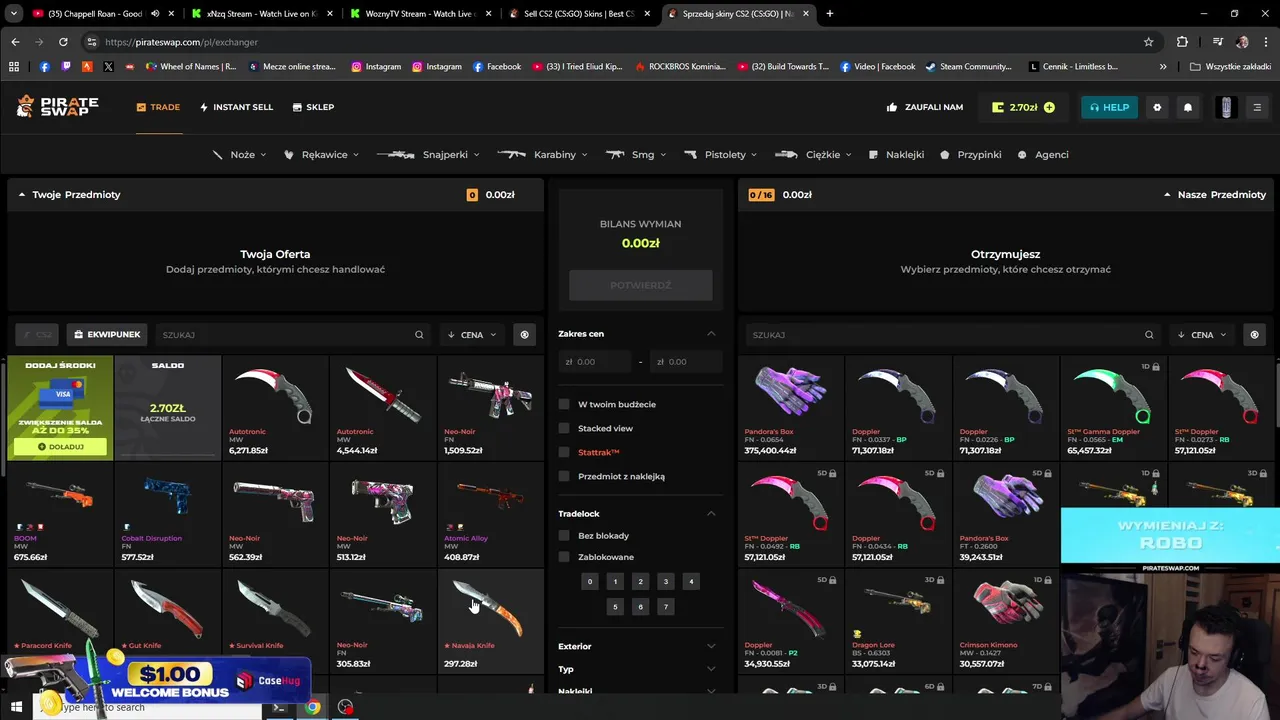This screenshot has width=1280, height=720.
Task: Open a new browser tab
Action: (829, 14)
